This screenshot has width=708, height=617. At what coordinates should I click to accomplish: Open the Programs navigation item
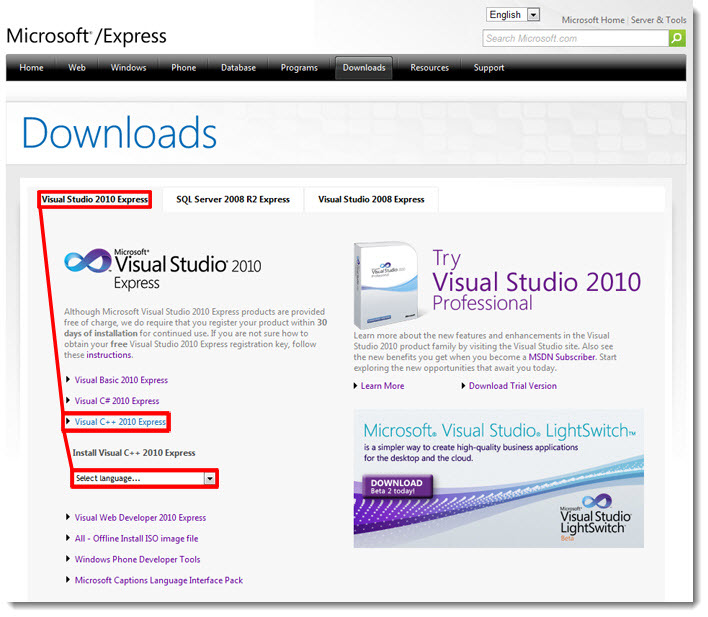[299, 68]
